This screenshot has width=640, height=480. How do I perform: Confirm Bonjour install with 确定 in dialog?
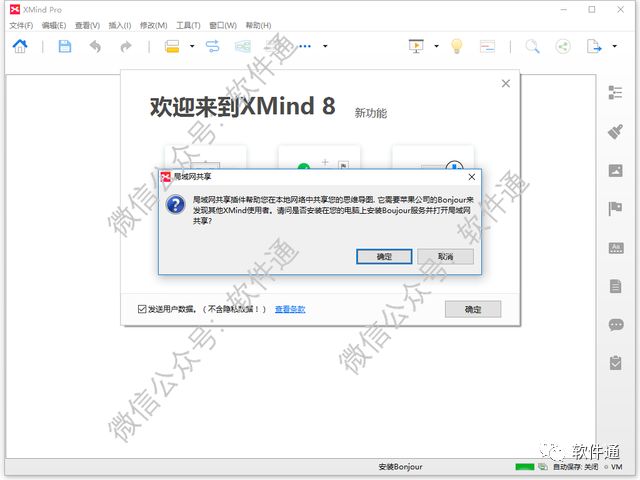pyautogui.click(x=384, y=257)
